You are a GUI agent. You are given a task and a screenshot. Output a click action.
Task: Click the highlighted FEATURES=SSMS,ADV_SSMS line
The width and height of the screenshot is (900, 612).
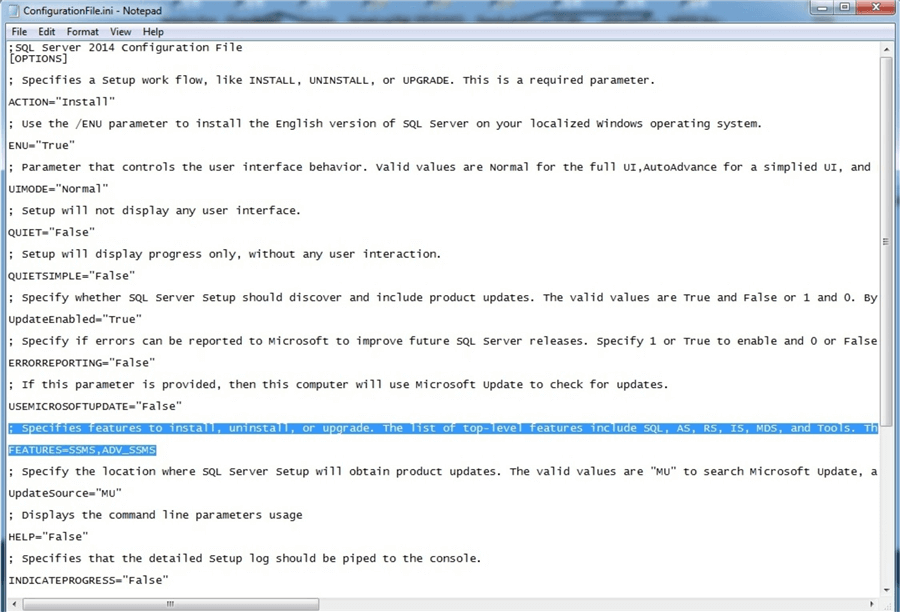(x=82, y=450)
